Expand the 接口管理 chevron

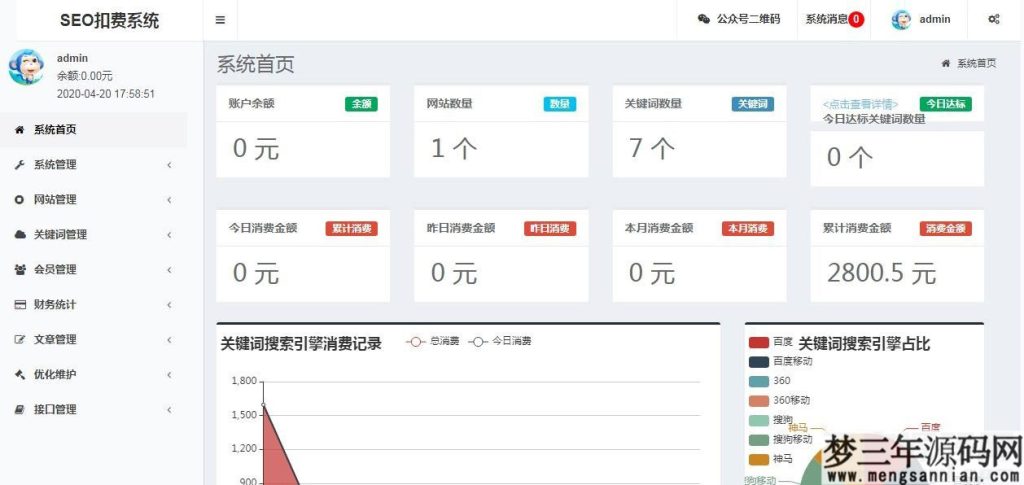[169, 409]
